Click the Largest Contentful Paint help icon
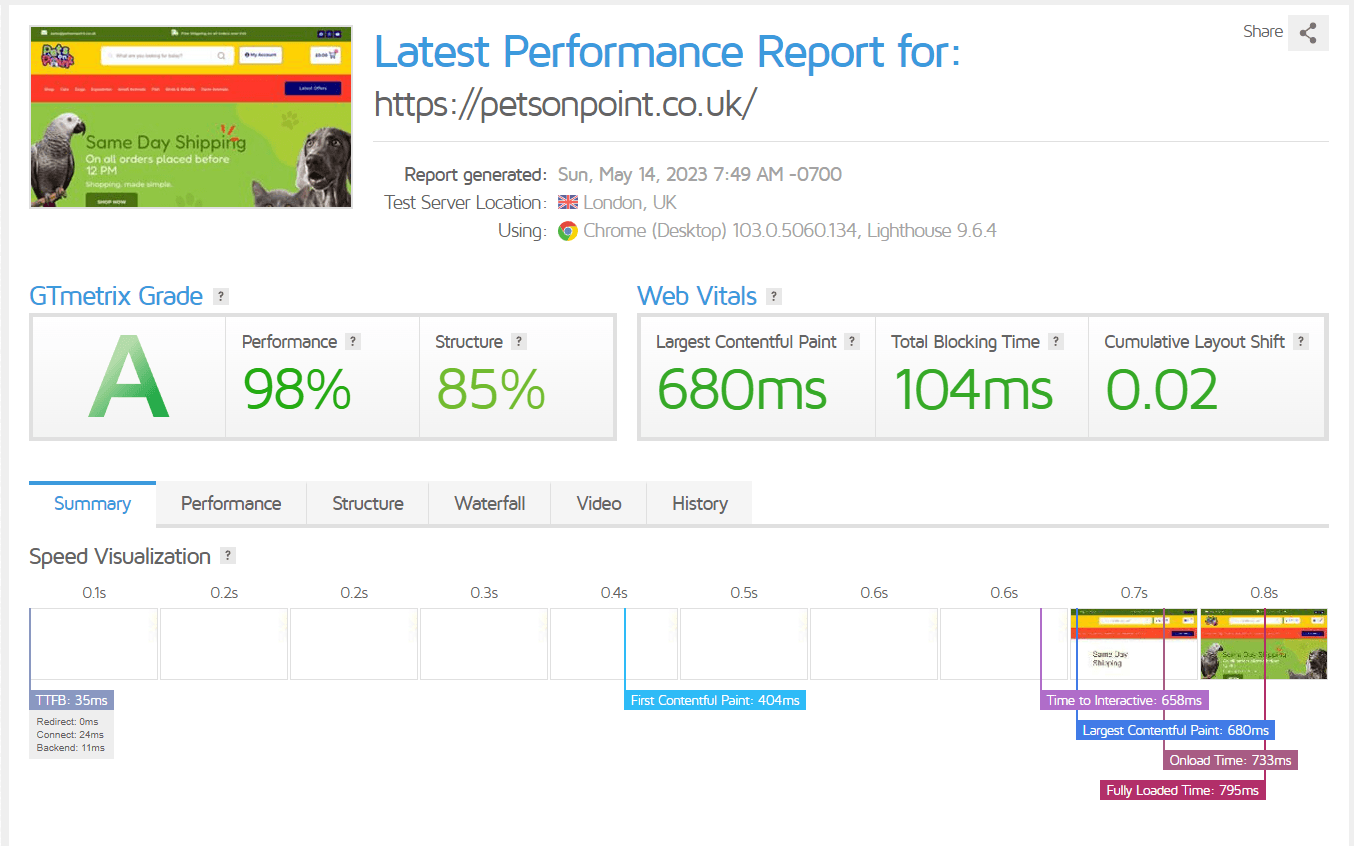 coord(852,341)
